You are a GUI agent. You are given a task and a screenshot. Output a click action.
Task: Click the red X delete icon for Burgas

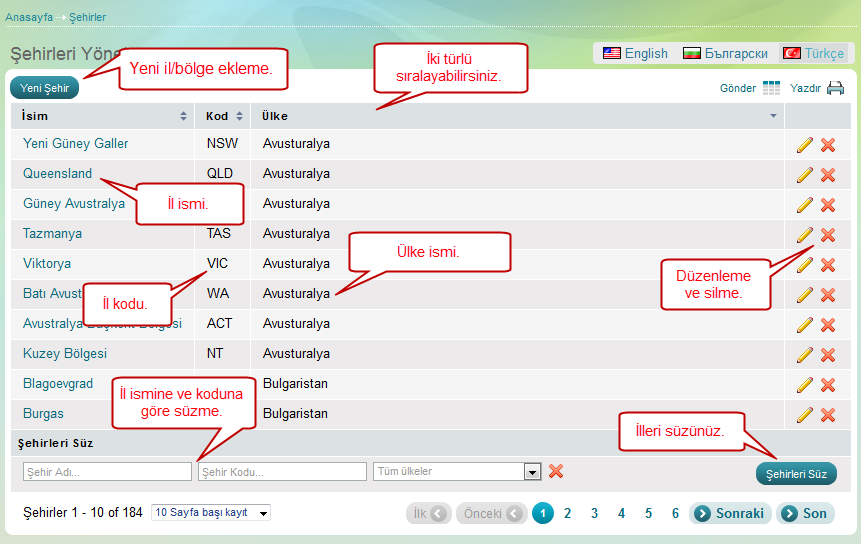pos(828,415)
